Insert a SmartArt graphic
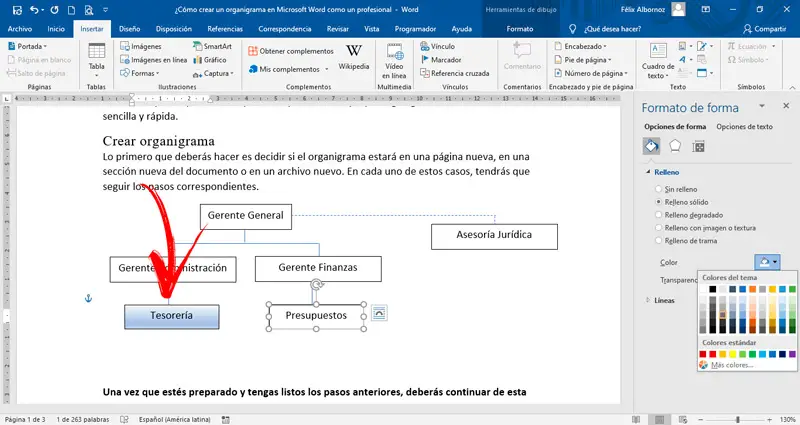800x425 pixels. pyautogui.click(x=212, y=46)
